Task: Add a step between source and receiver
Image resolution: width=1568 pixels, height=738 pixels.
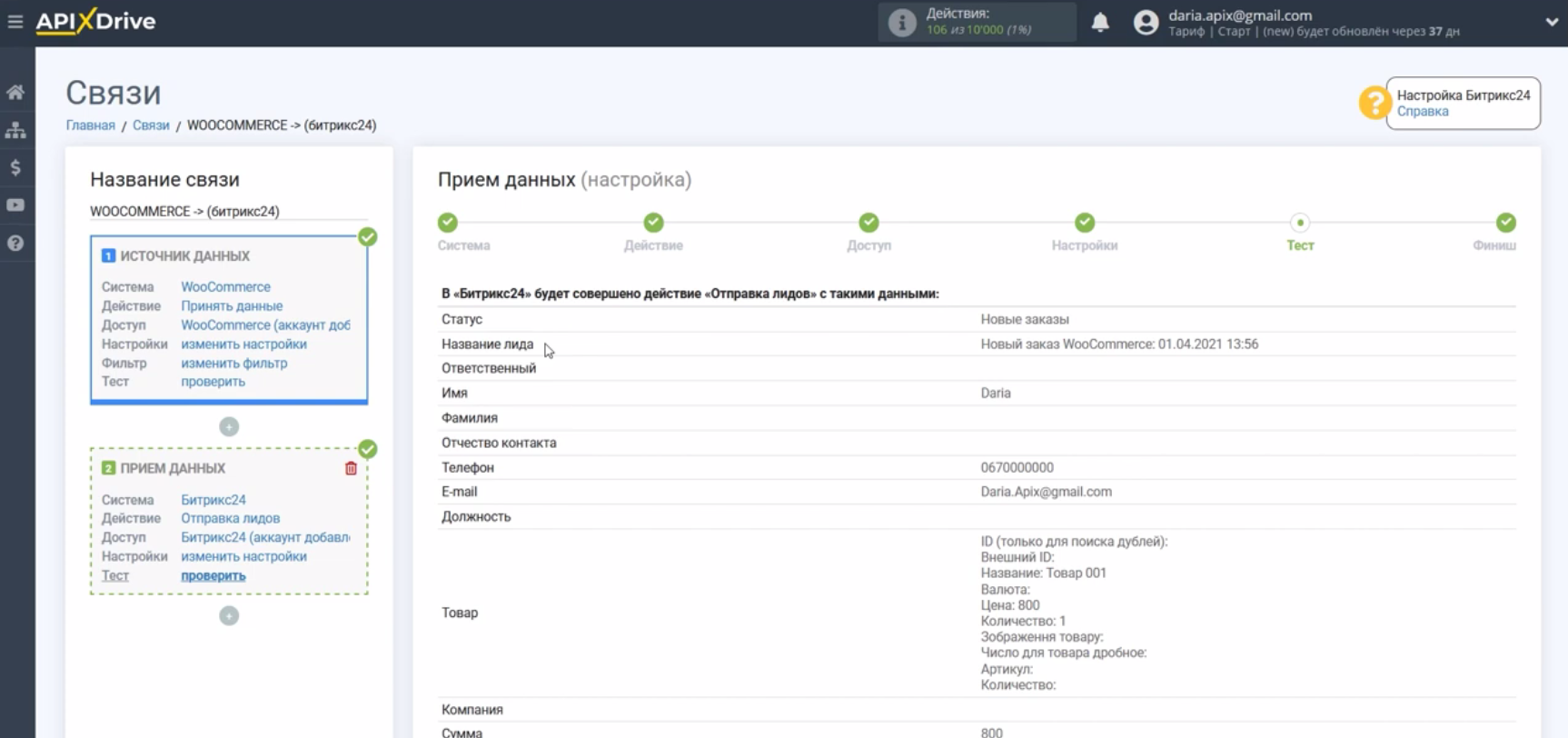Action: (x=229, y=426)
